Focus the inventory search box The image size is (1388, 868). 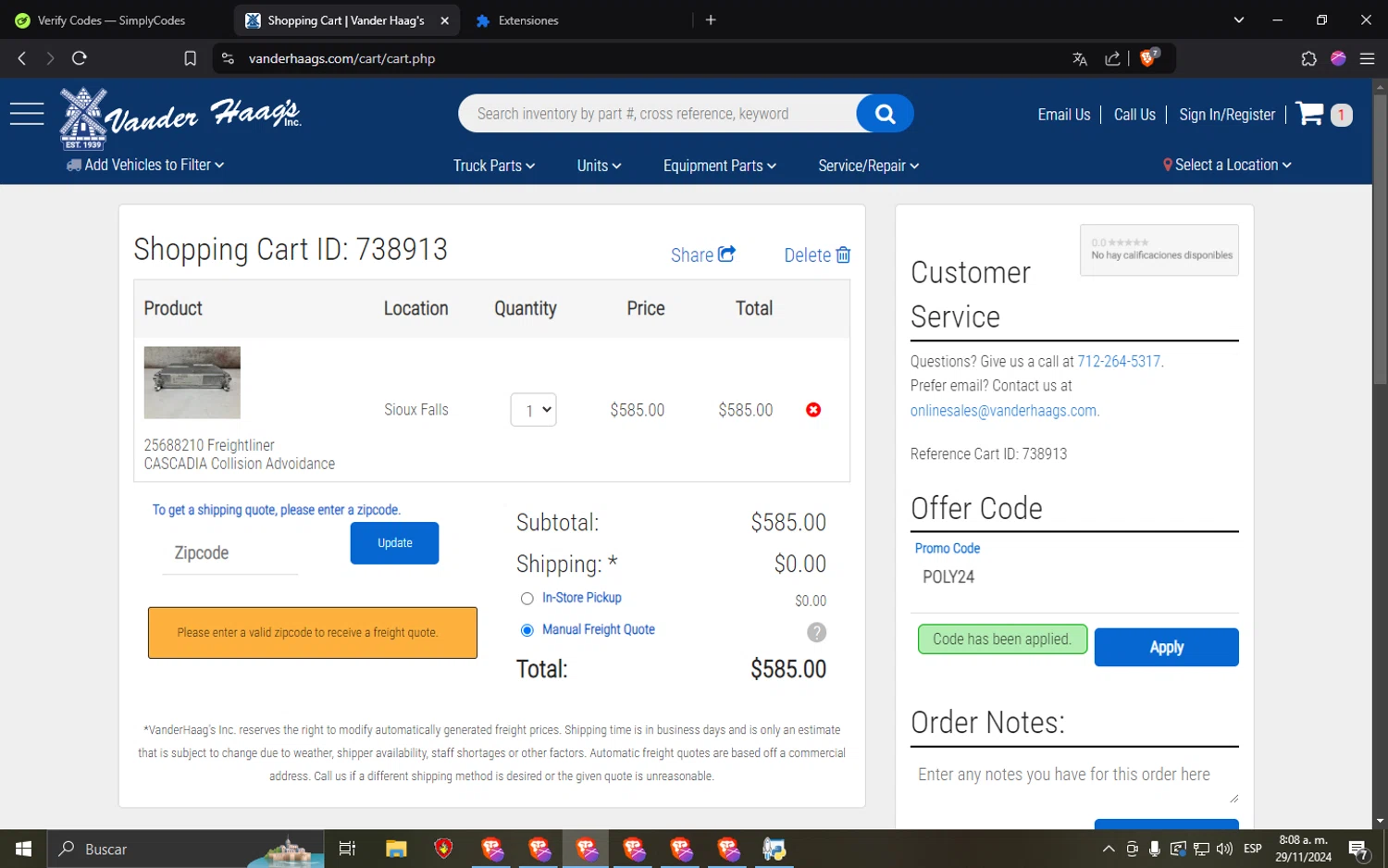coord(658,114)
